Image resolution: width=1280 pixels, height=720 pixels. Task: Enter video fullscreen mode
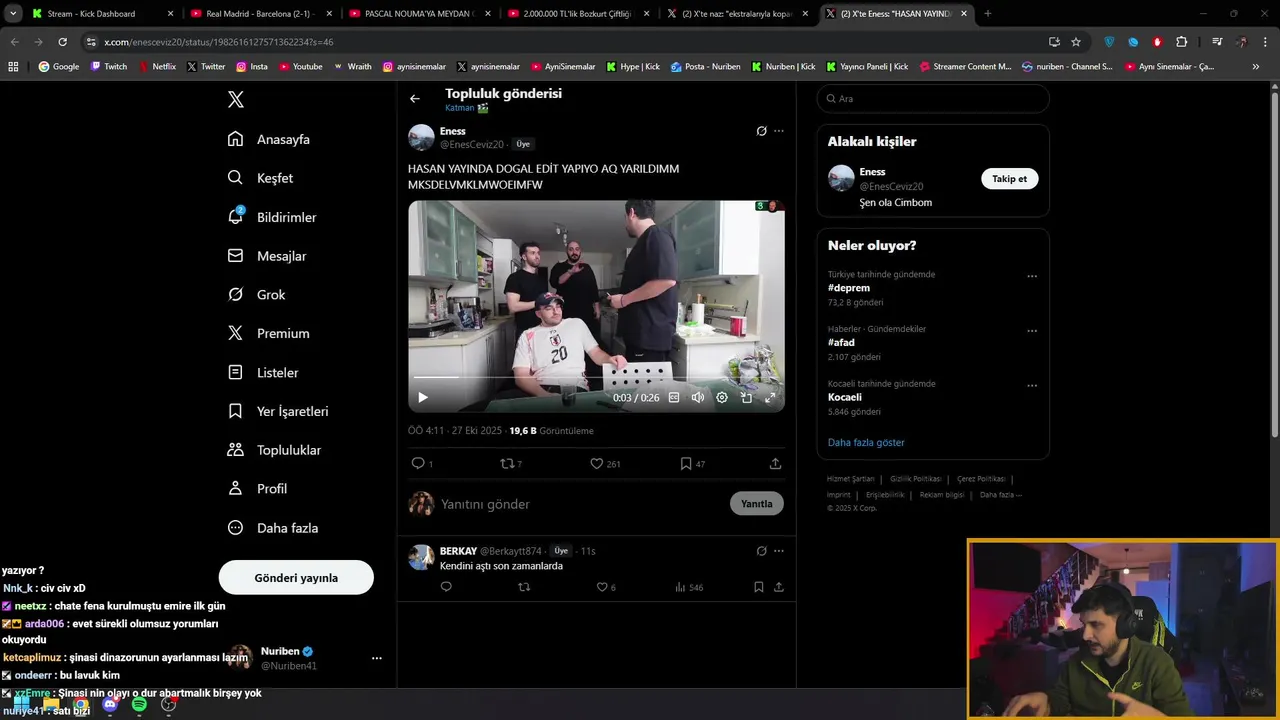770,397
